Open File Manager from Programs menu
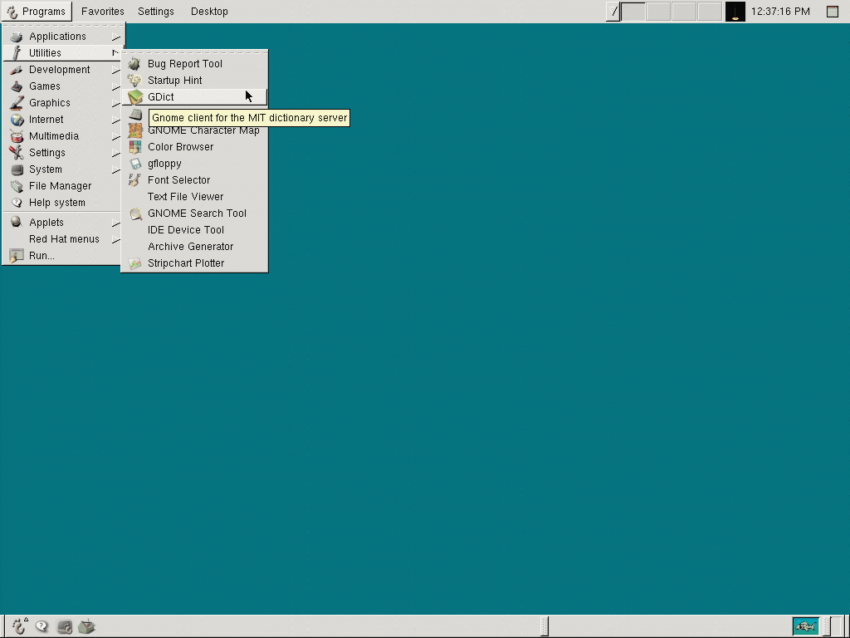 63,186
